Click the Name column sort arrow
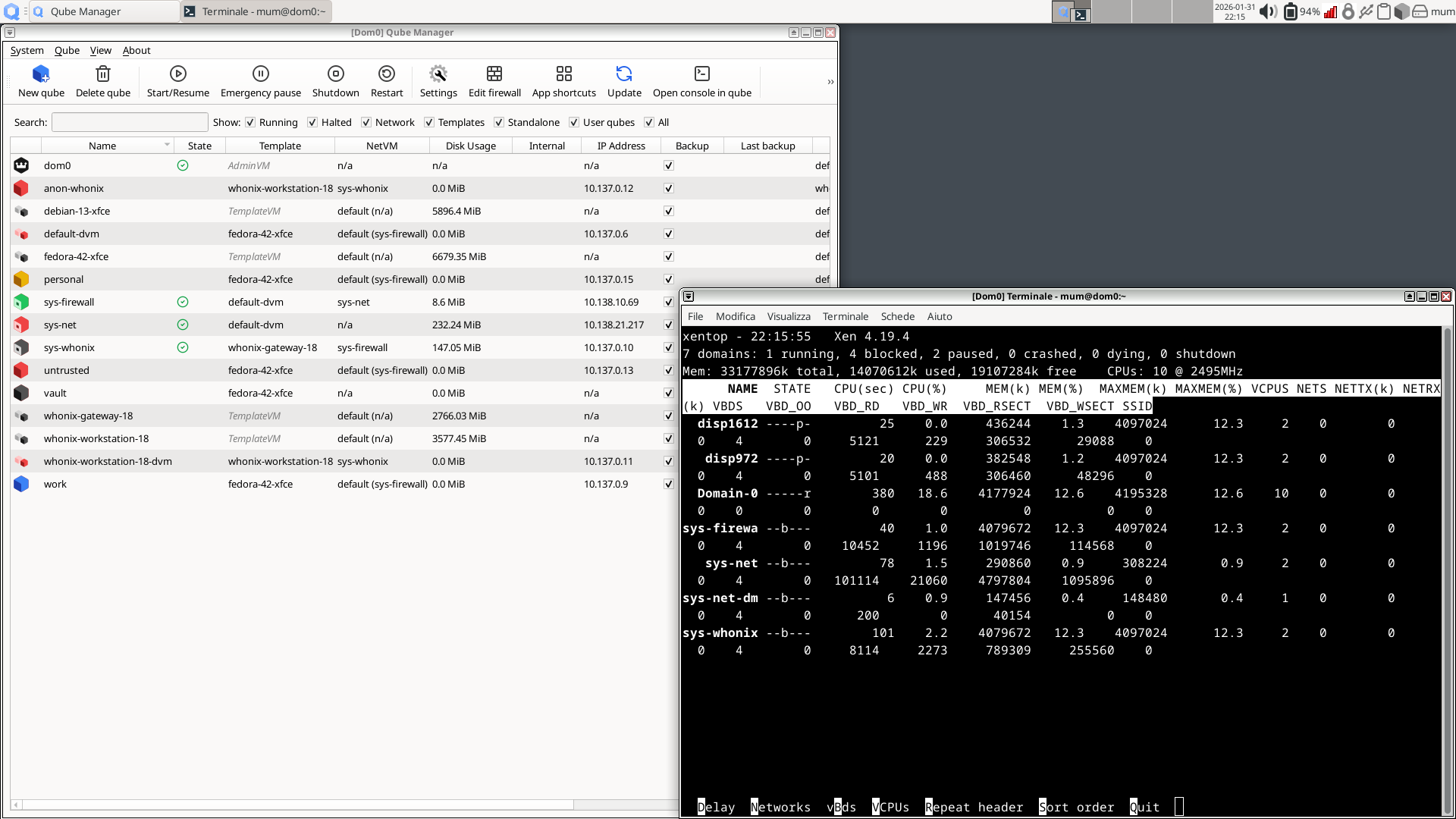Image resolution: width=1456 pixels, height=819 pixels. pos(167,145)
